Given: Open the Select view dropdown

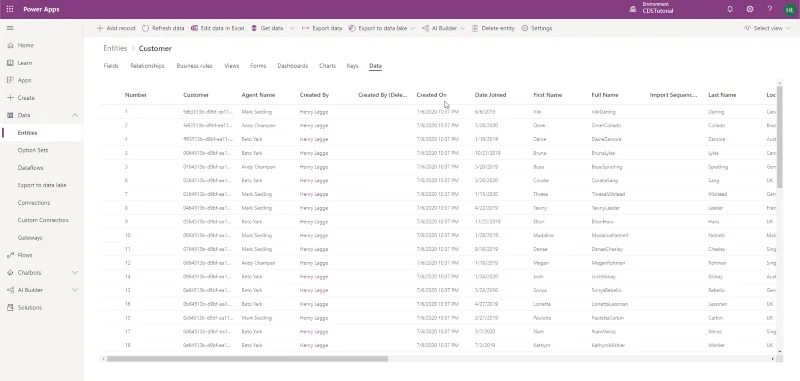Looking at the screenshot, I should click(767, 29).
